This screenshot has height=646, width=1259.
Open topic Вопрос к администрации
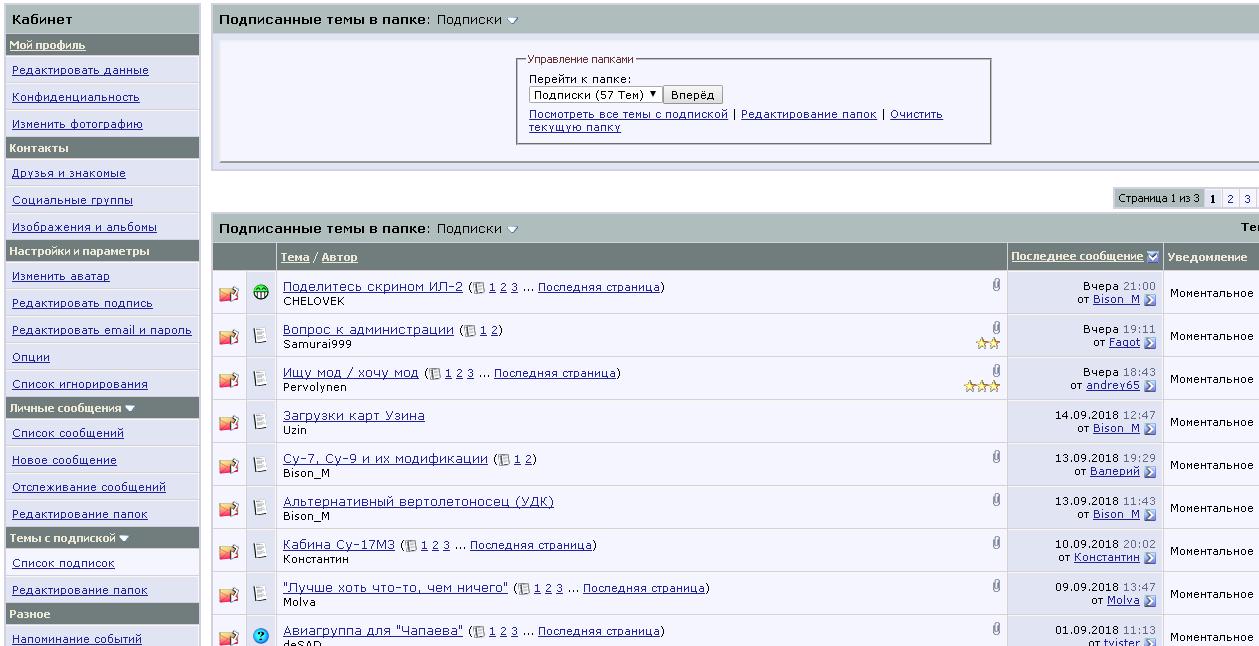tap(368, 330)
